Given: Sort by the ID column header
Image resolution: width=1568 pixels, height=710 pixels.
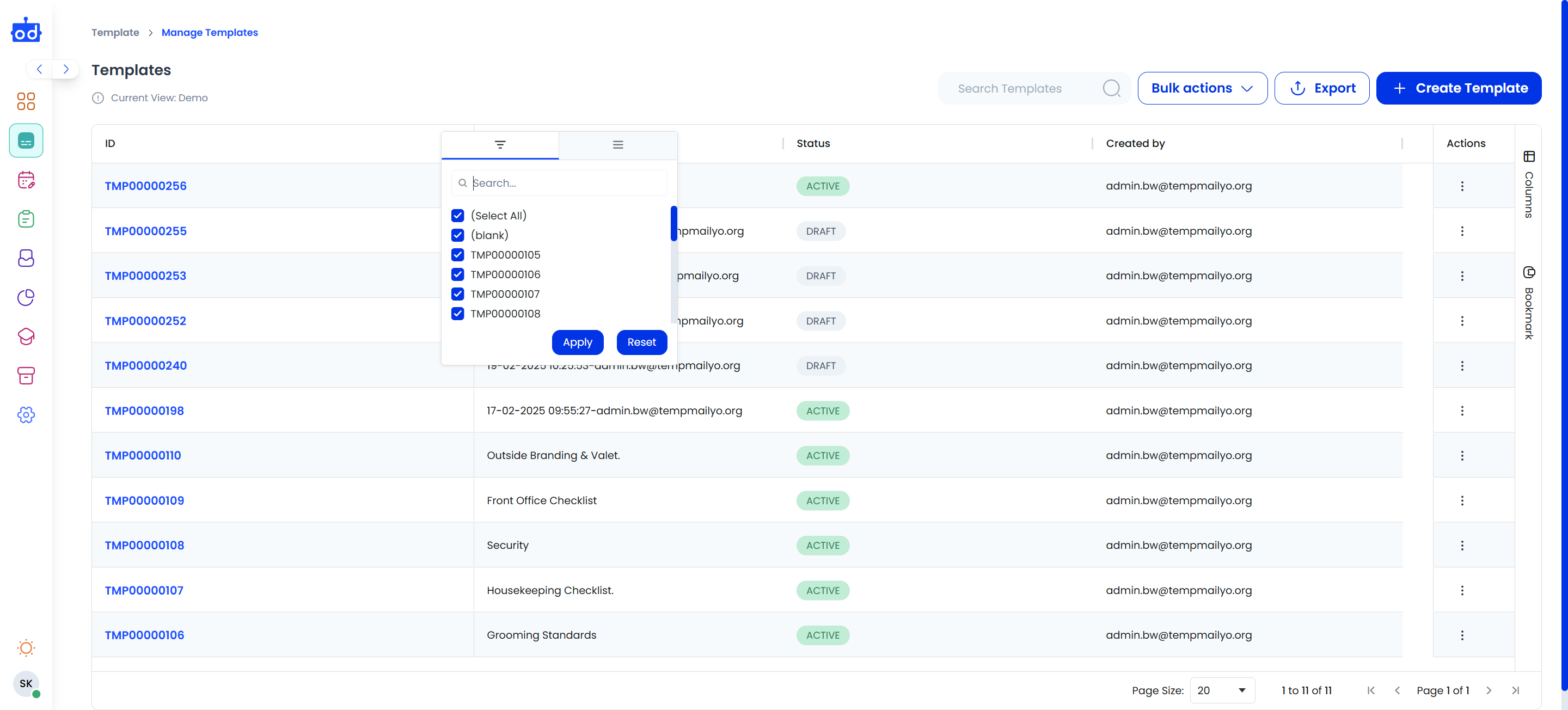Looking at the screenshot, I should click(x=109, y=144).
